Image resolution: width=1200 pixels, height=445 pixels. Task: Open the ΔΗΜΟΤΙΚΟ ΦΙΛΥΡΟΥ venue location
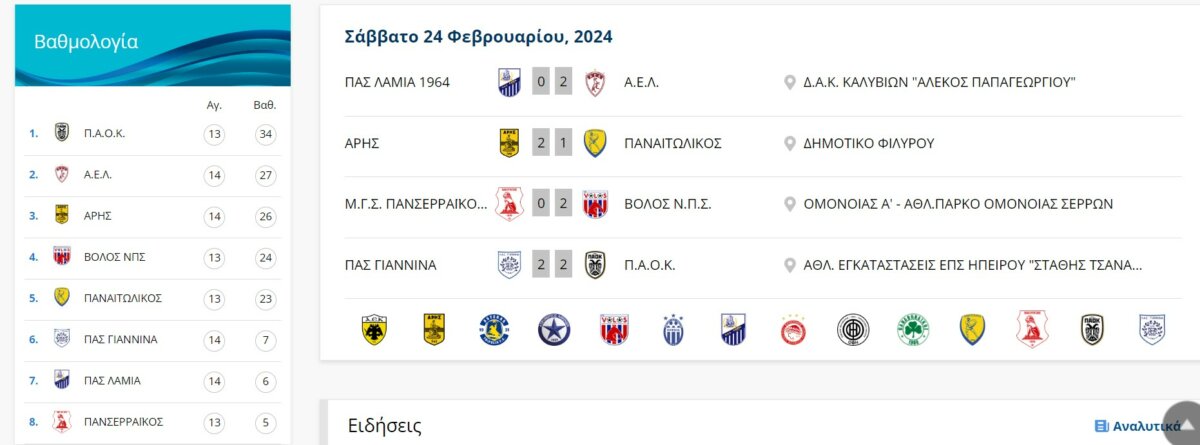869,143
